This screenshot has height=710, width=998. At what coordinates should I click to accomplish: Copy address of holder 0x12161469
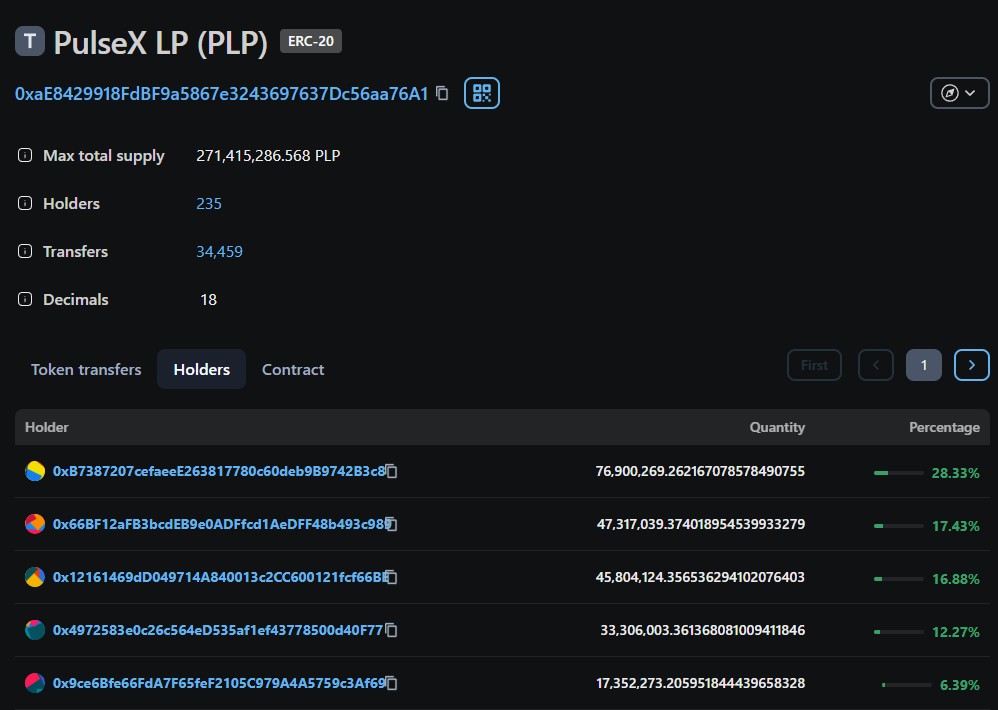(x=392, y=577)
